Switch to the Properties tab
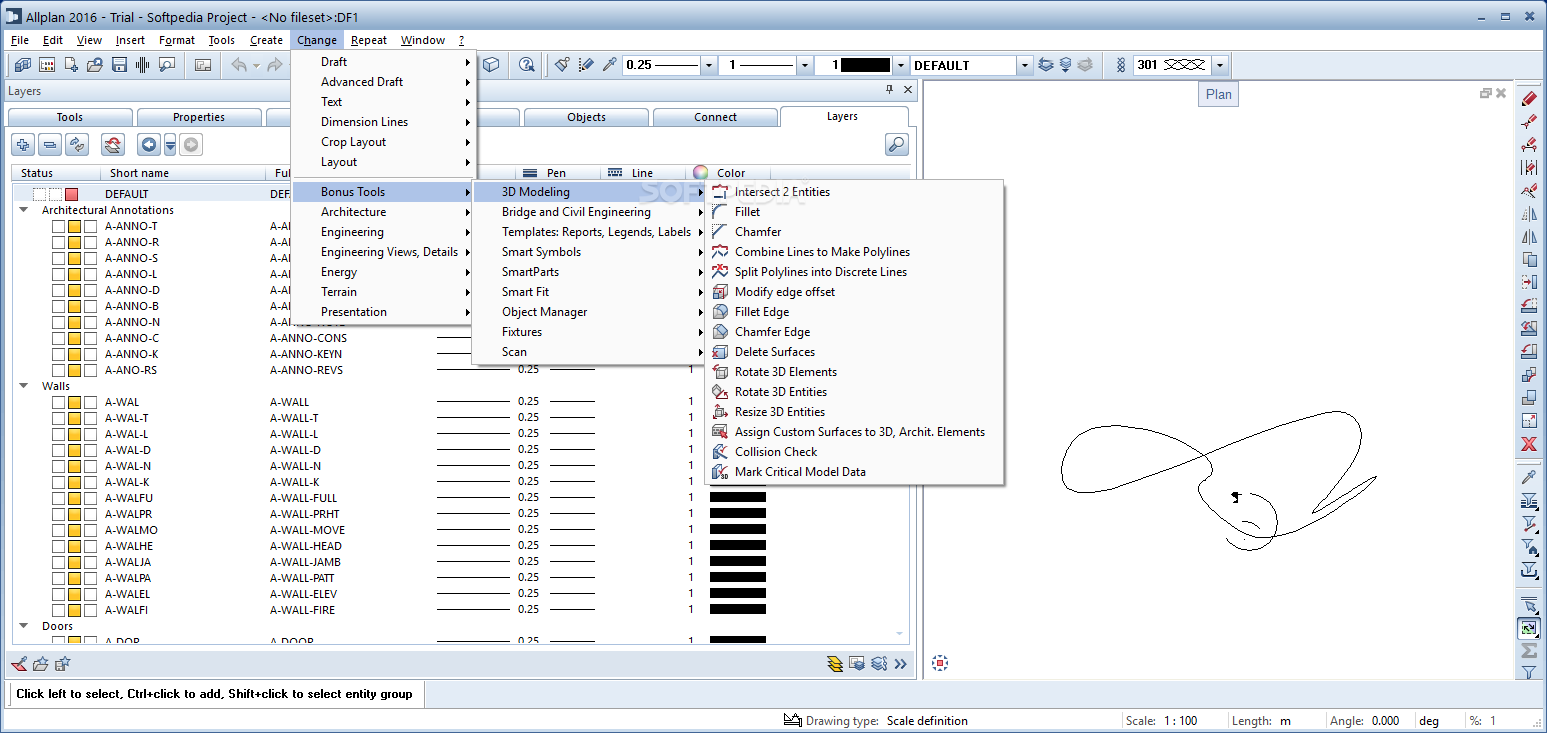 coord(199,117)
